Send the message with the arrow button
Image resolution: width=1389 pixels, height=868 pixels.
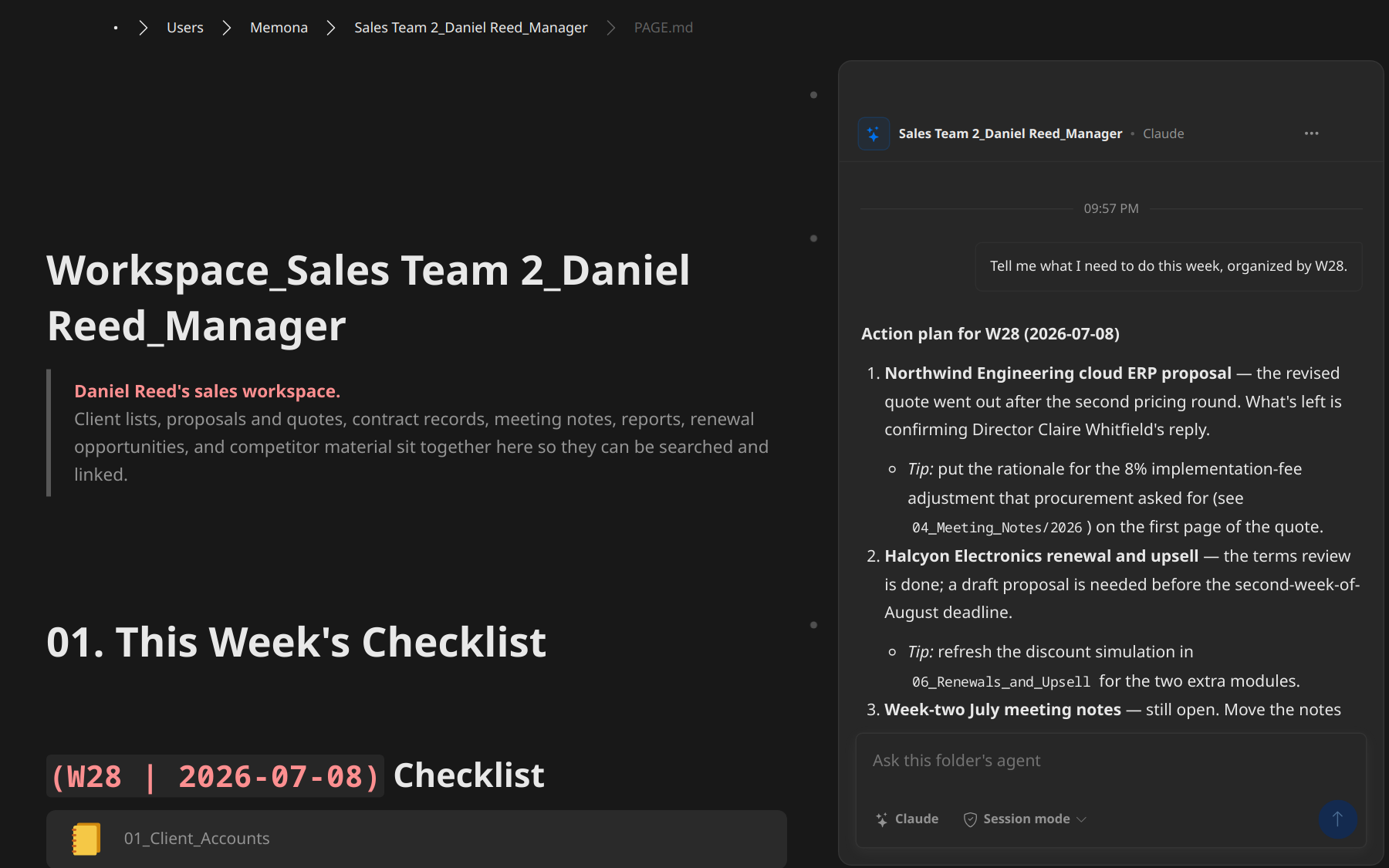[x=1337, y=819]
